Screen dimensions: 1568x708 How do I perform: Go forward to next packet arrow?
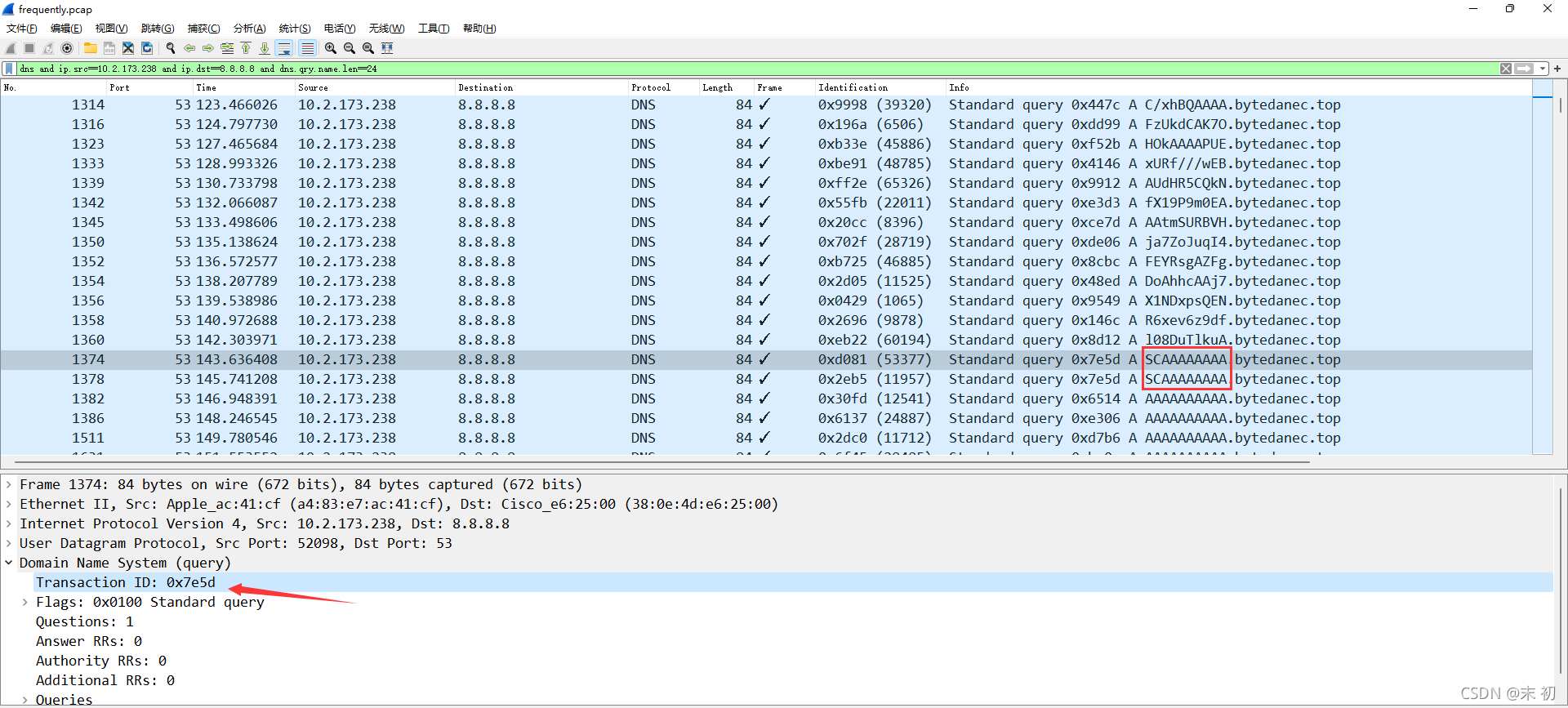click(207, 48)
